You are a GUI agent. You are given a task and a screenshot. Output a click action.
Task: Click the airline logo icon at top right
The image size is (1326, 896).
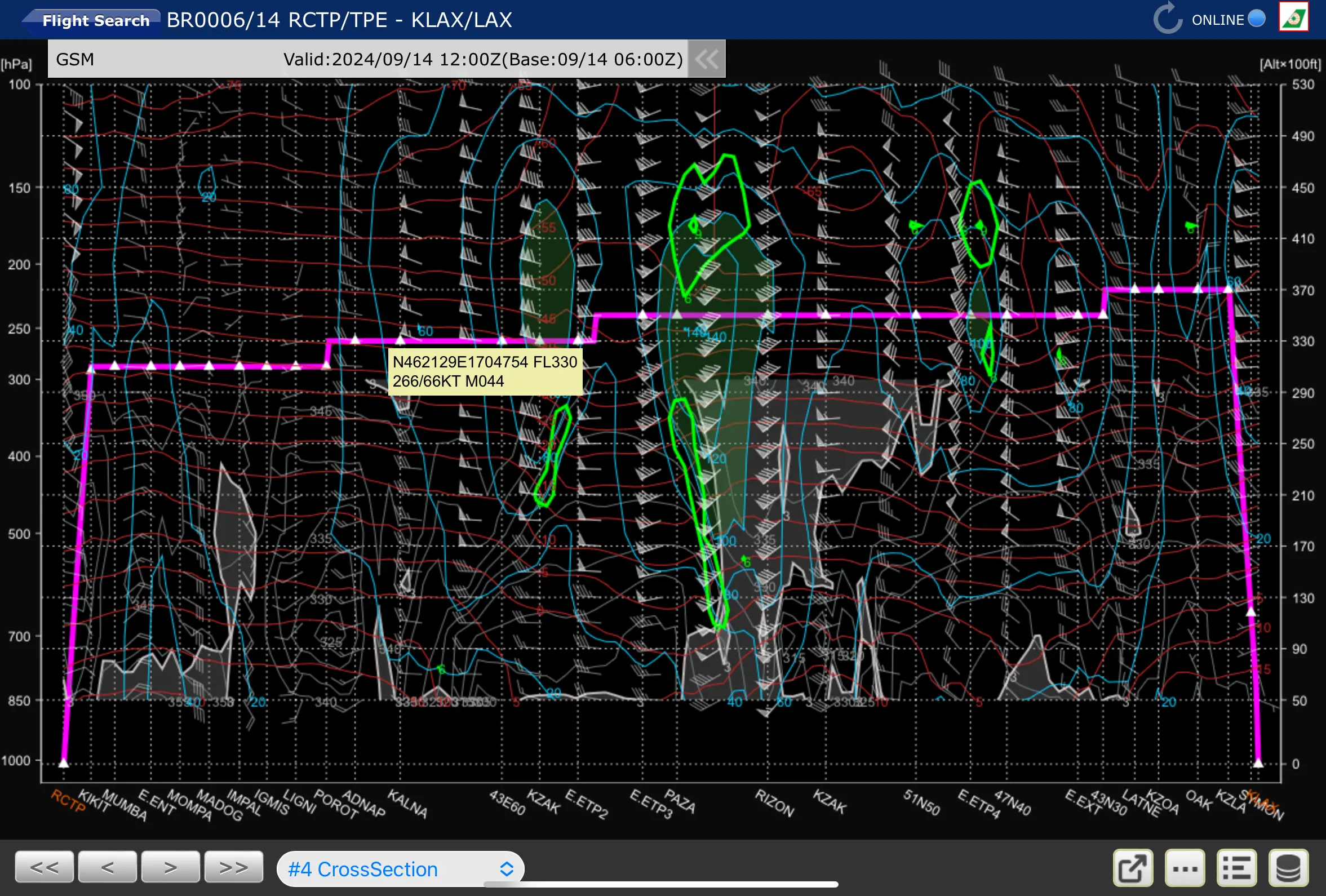pos(1293,17)
